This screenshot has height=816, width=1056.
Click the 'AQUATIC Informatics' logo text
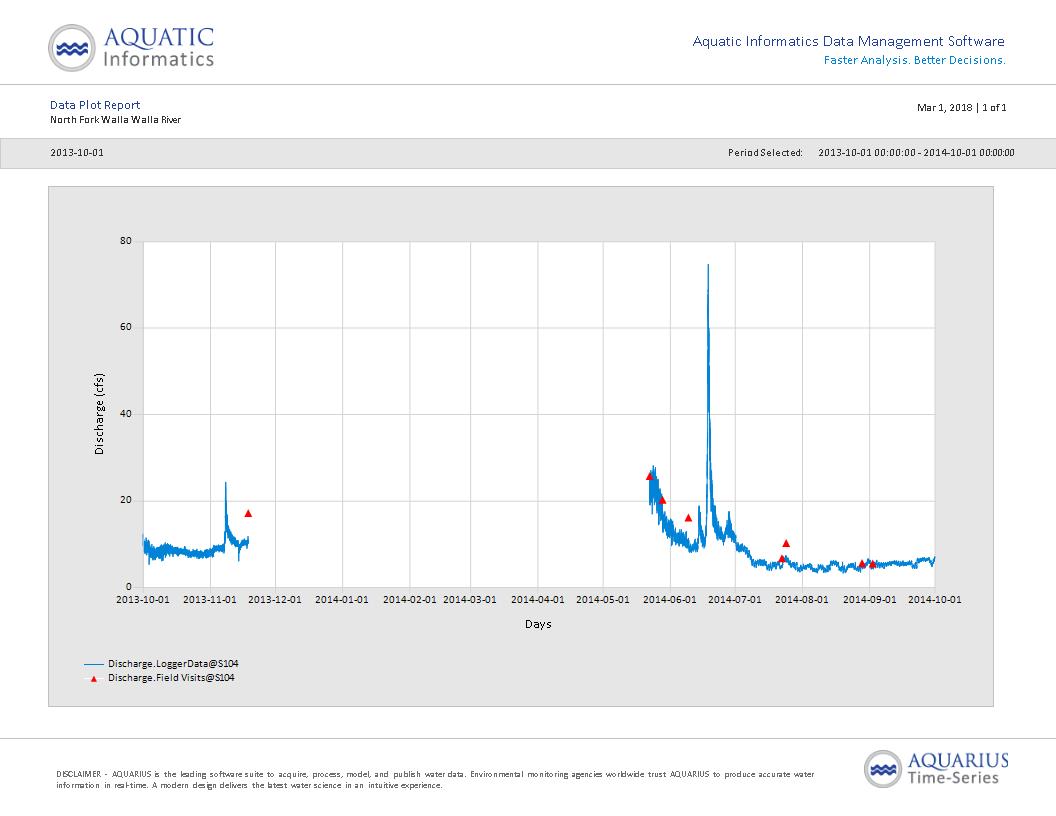tap(159, 47)
